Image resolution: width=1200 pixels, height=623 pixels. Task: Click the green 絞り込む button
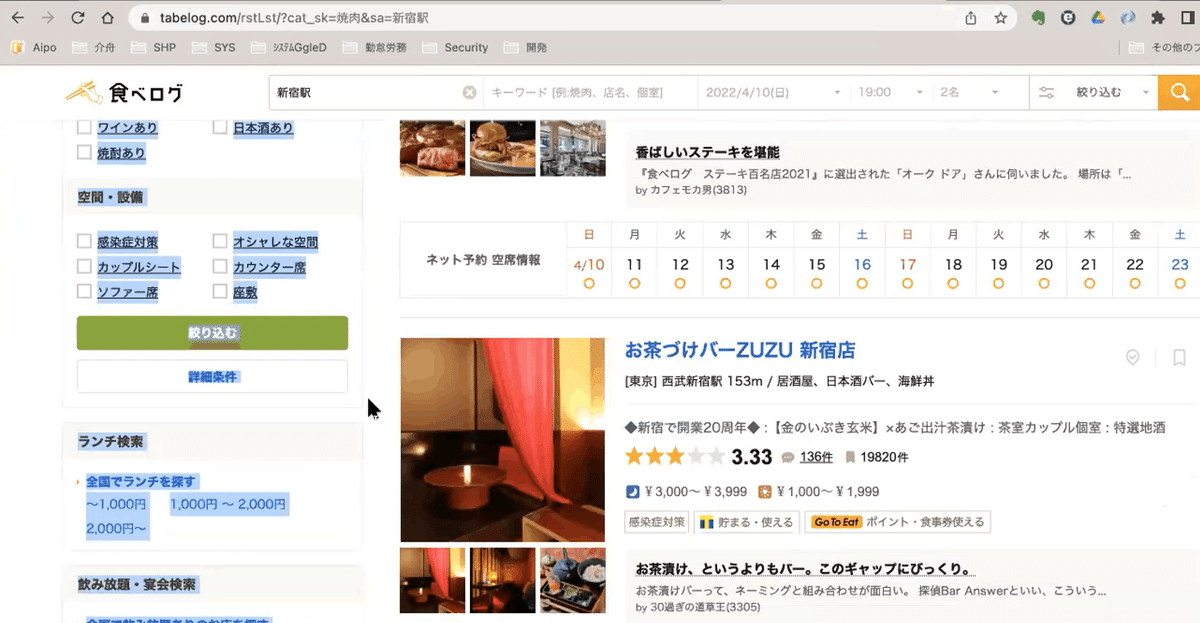212,333
